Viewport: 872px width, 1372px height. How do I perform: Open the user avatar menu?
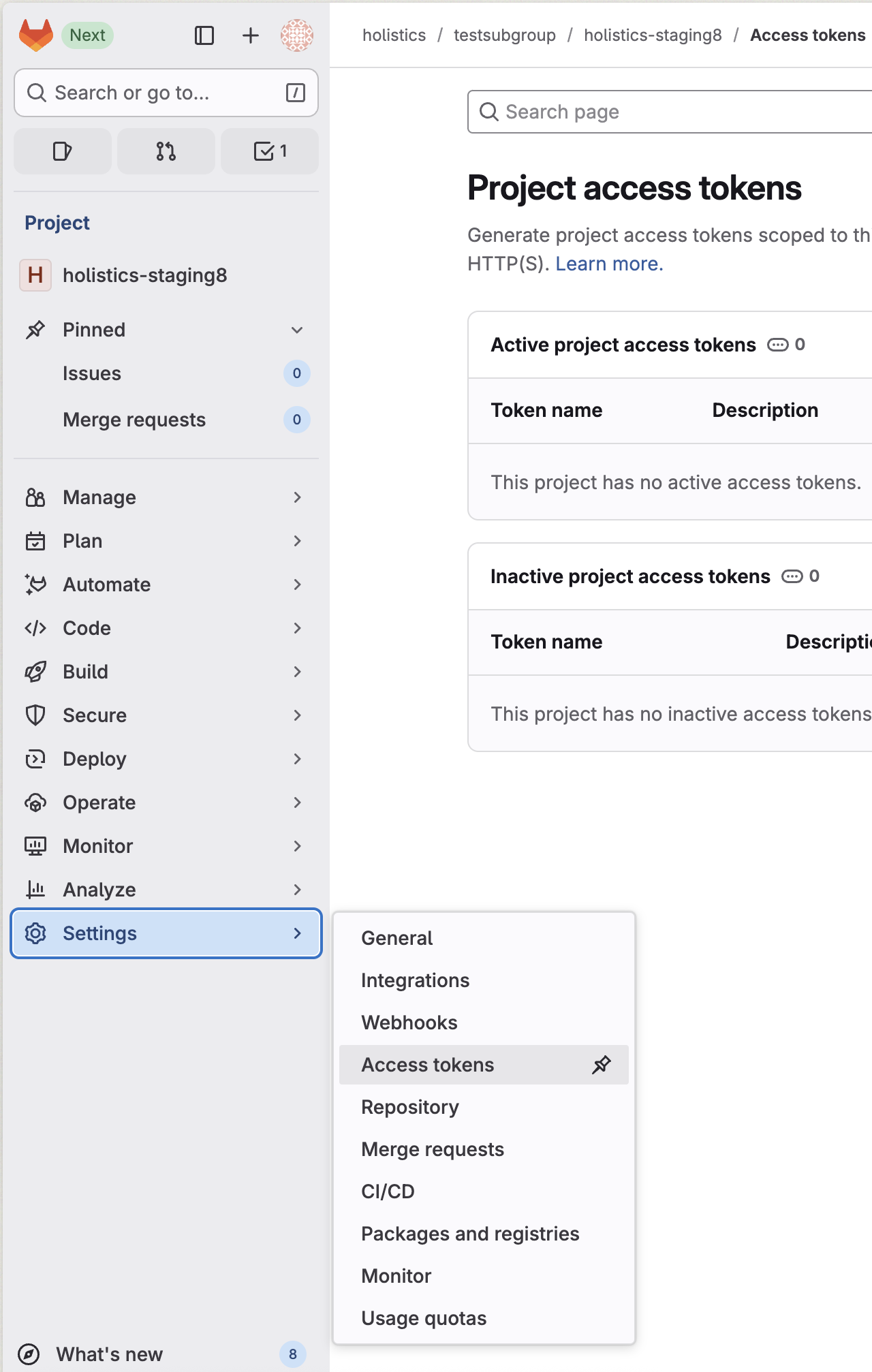296,35
